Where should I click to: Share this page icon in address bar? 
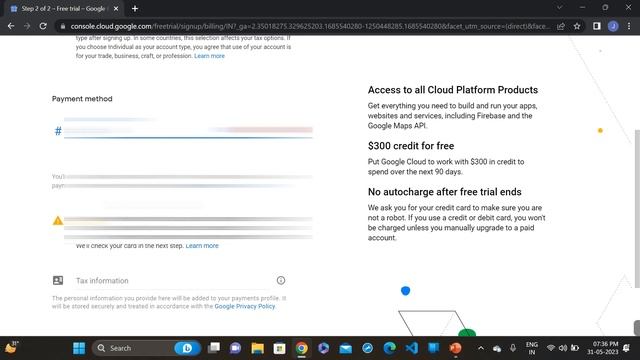point(561,26)
